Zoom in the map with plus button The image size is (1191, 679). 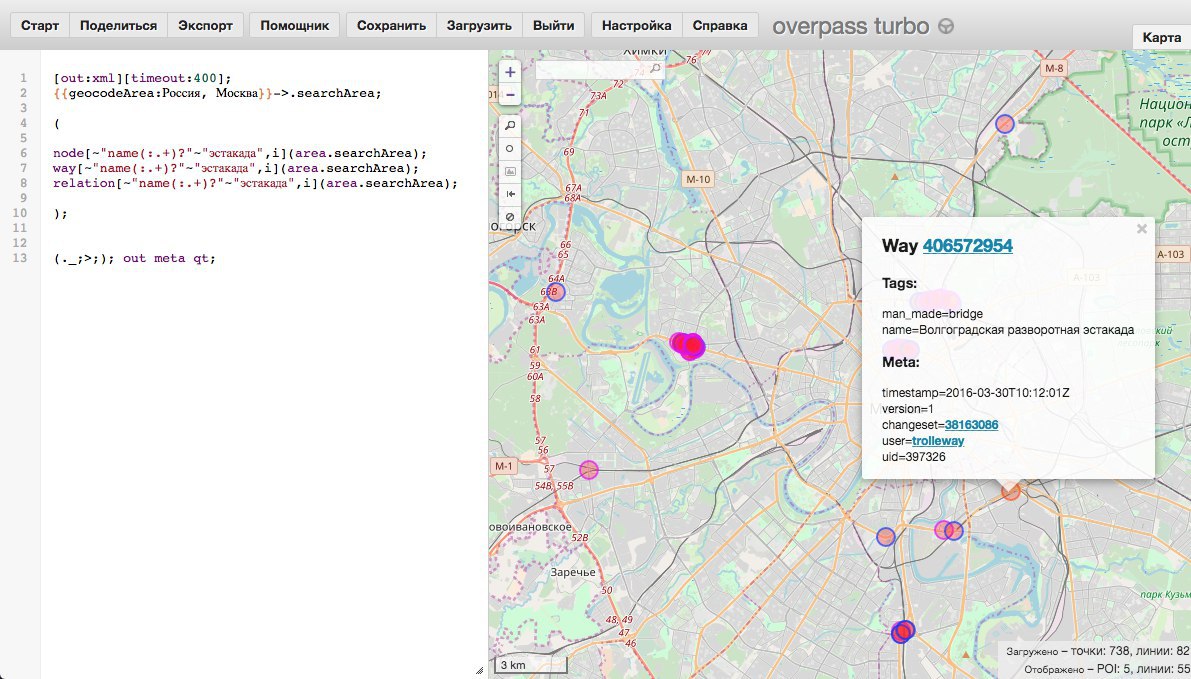tap(510, 72)
